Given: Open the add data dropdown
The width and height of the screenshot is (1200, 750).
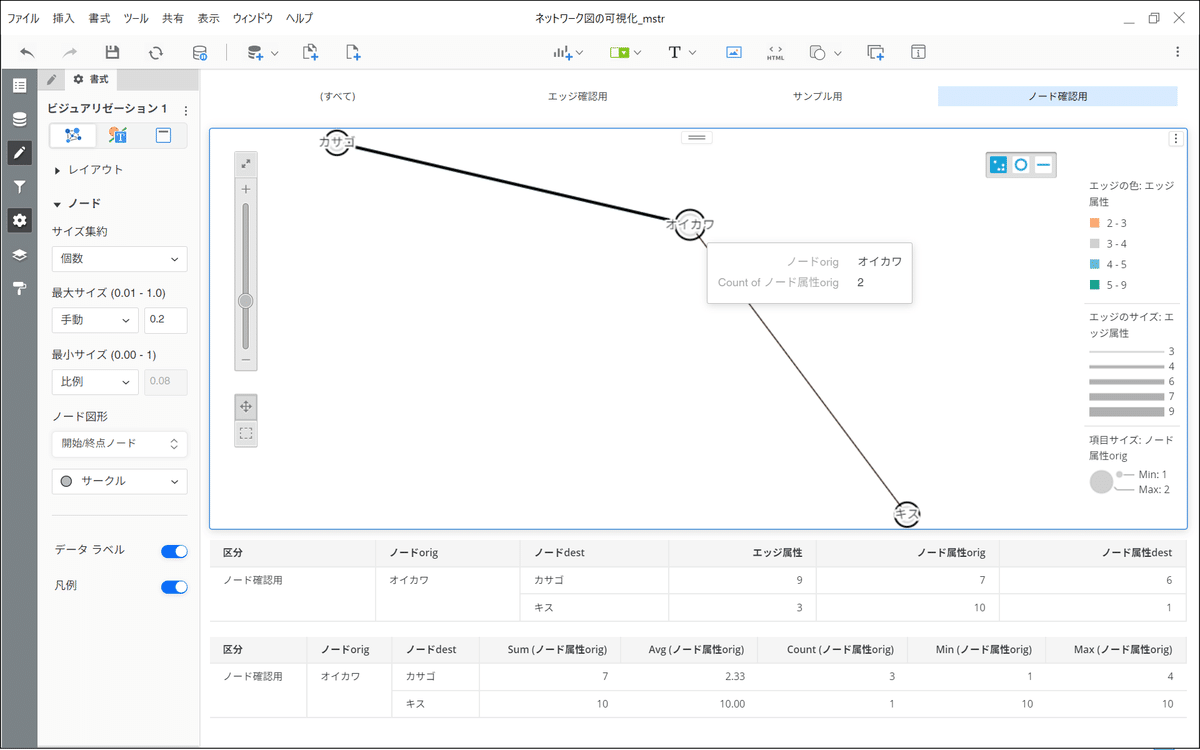Looking at the screenshot, I should (262, 52).
